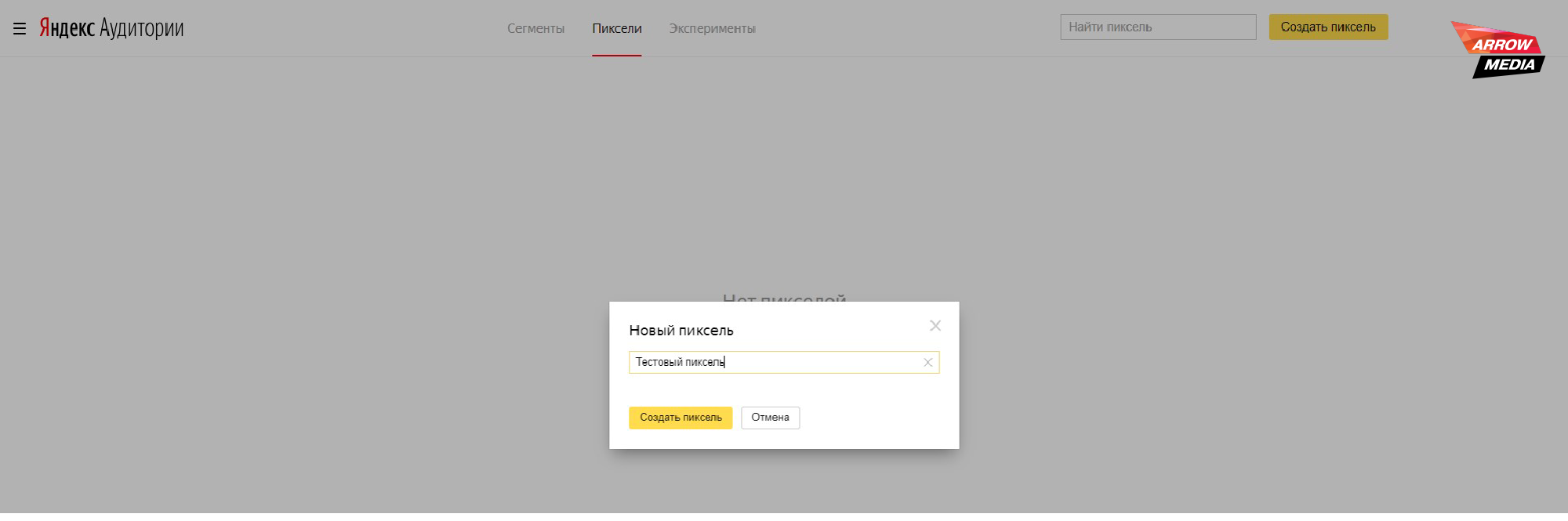The width and height of the screenshot is (1568, 521).
Task: Focus the Найти пиксель search field
Action: pos(1157,27)
